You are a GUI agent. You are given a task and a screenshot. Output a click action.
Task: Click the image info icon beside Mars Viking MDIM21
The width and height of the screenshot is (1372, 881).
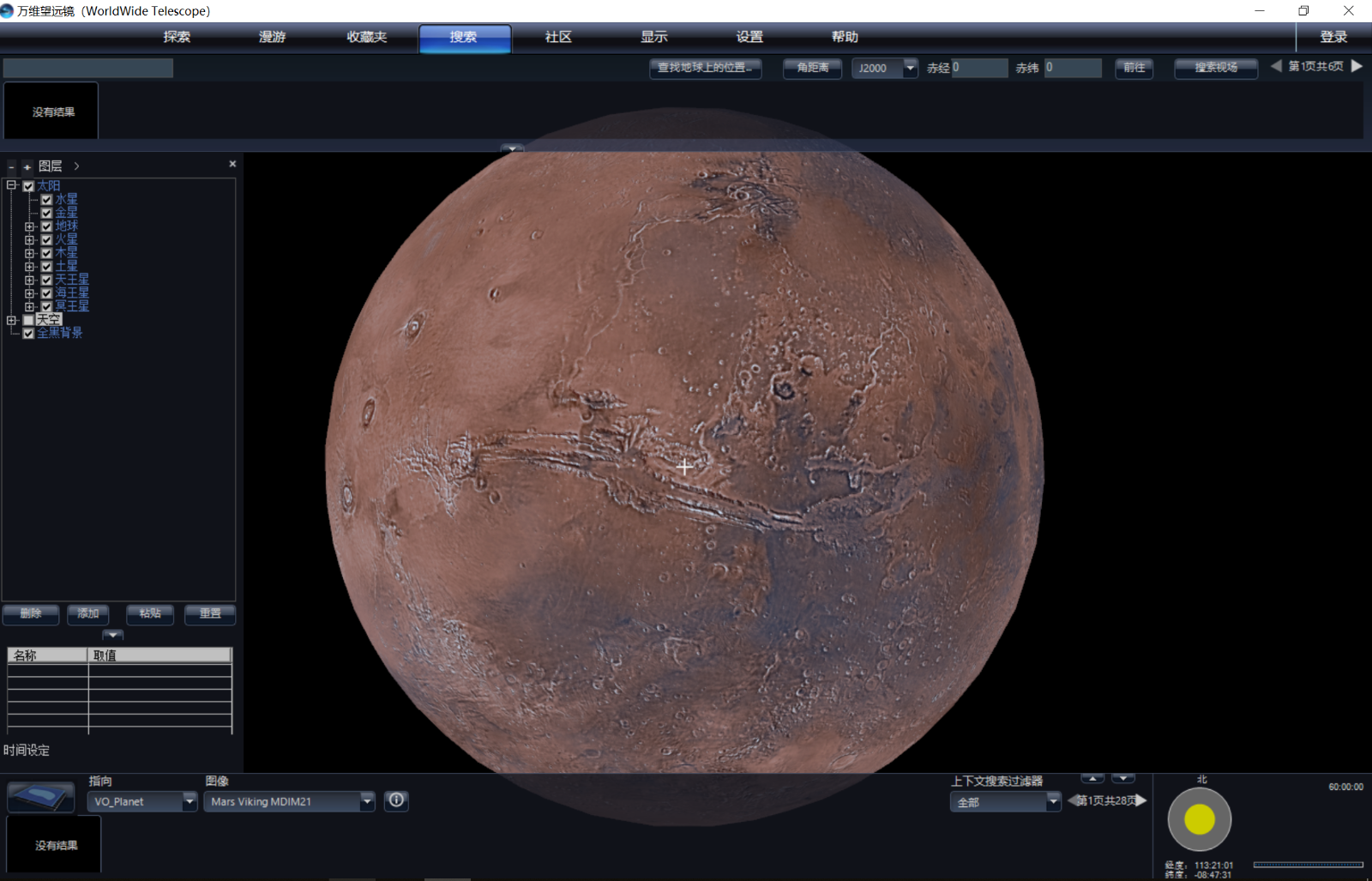coord(396,800)
